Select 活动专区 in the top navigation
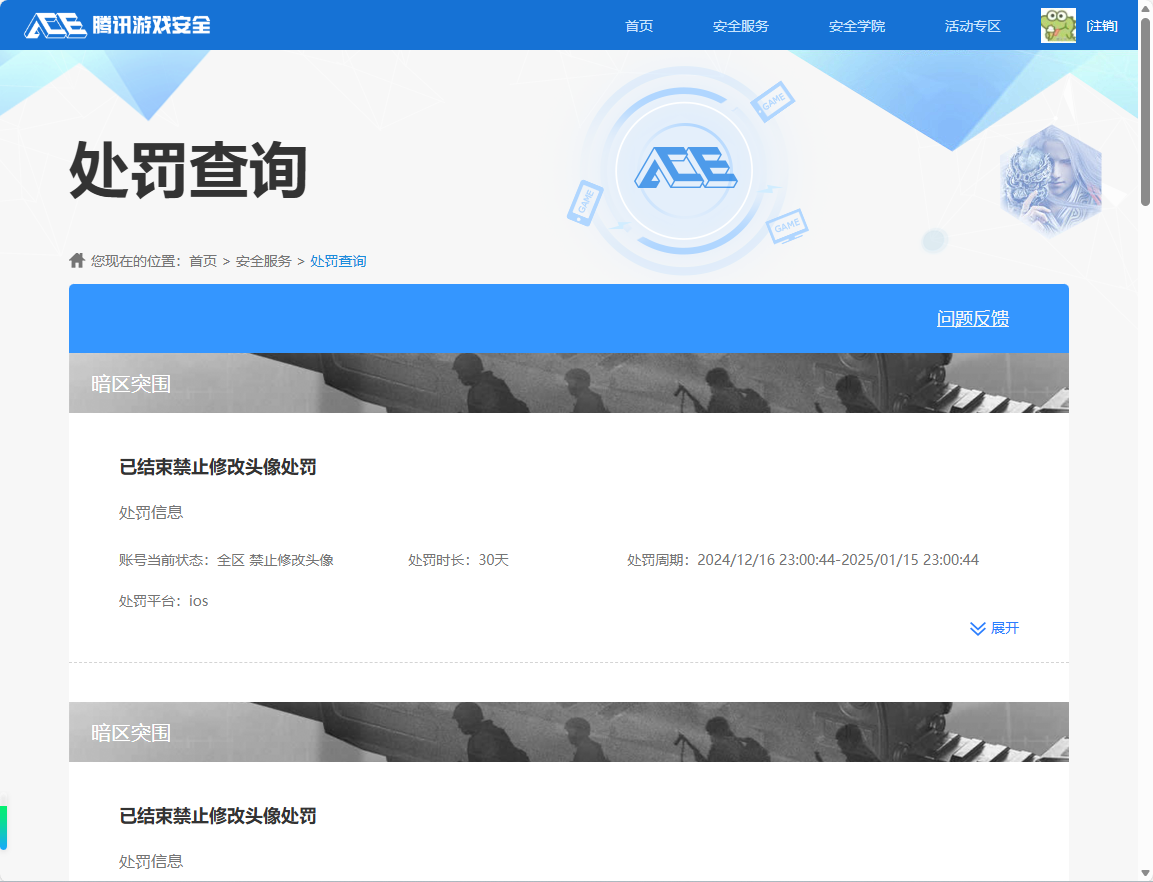This screenshot has height=882, width=1153. (x=973, y=26)
